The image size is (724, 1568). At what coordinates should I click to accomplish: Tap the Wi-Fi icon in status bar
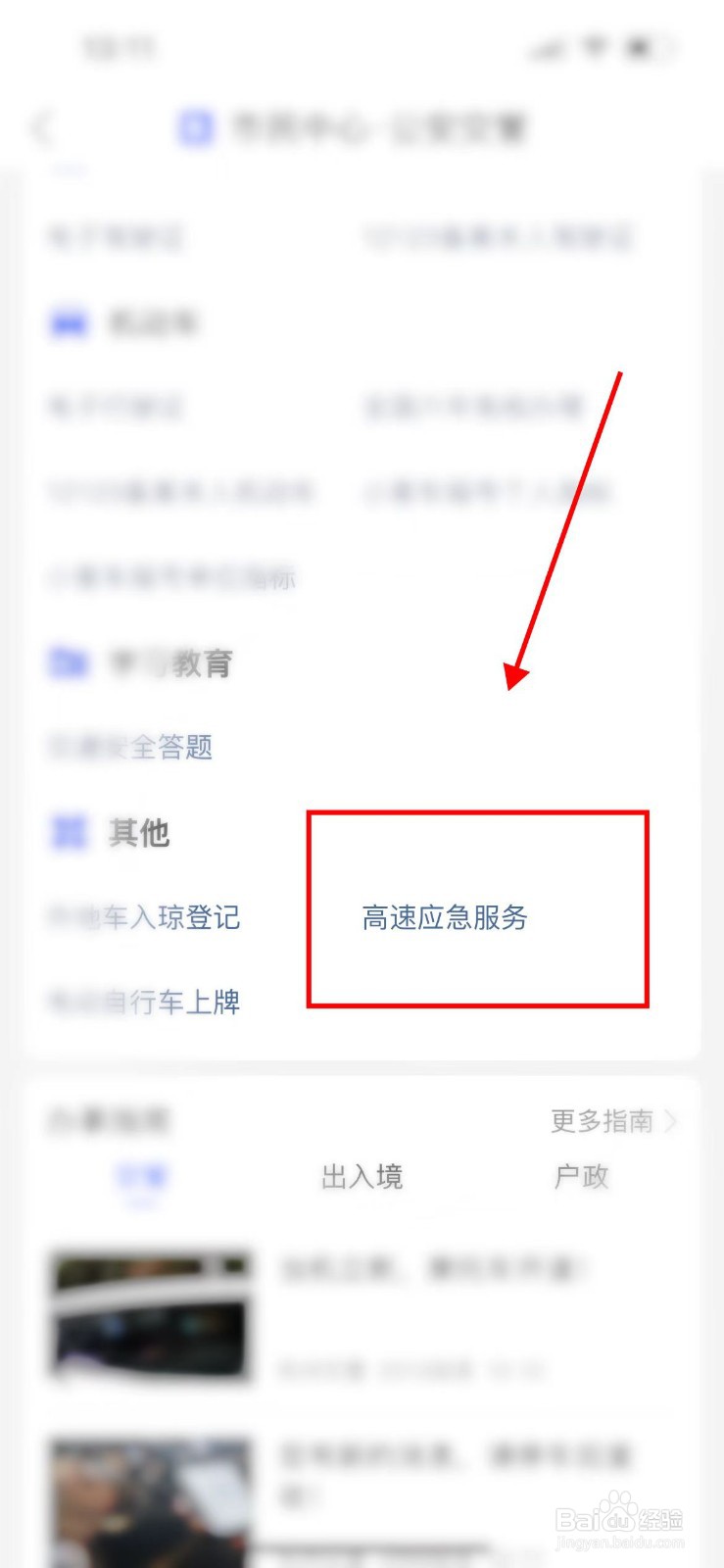click(595, 47)
